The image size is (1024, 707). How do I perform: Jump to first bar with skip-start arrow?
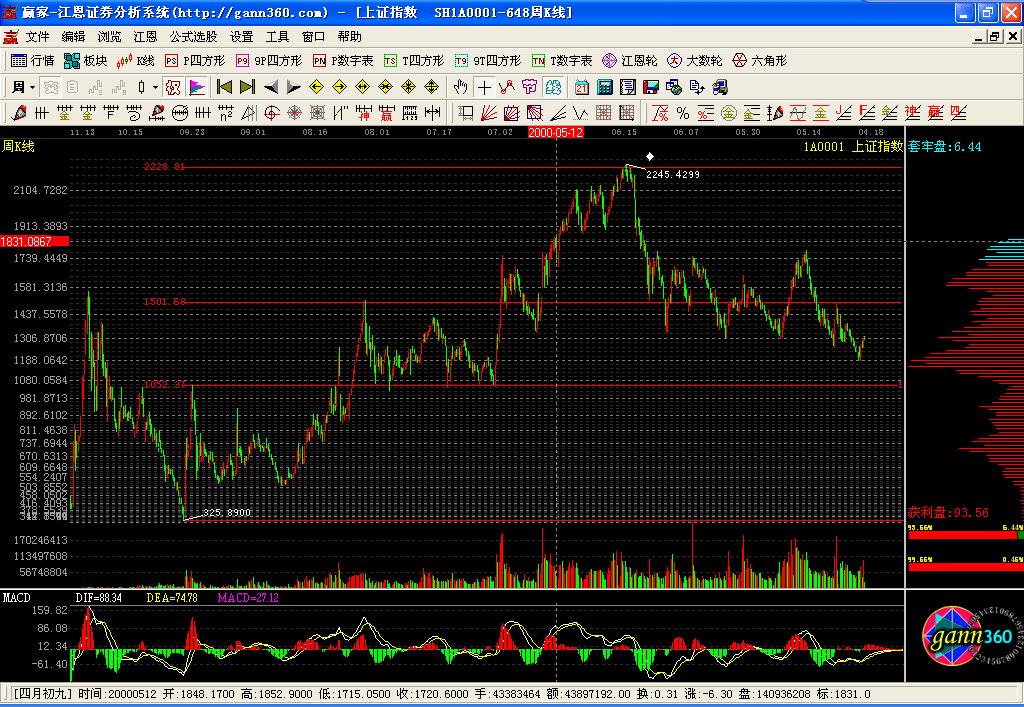coord(224,87)
